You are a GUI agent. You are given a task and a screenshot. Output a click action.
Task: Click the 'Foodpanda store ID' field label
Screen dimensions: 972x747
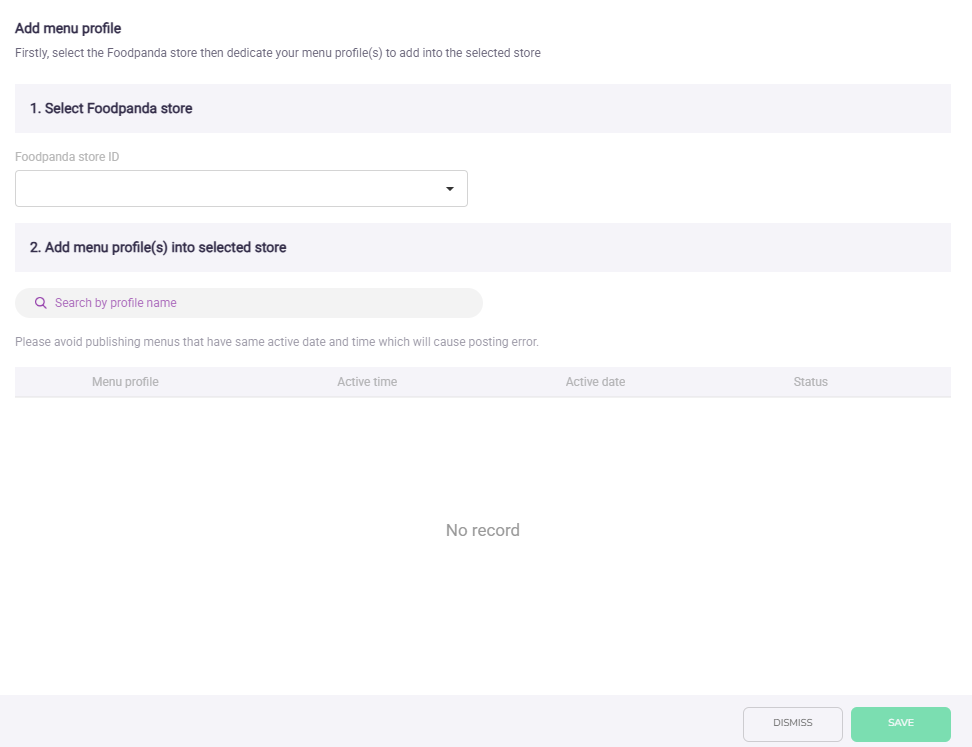point(67,157)
